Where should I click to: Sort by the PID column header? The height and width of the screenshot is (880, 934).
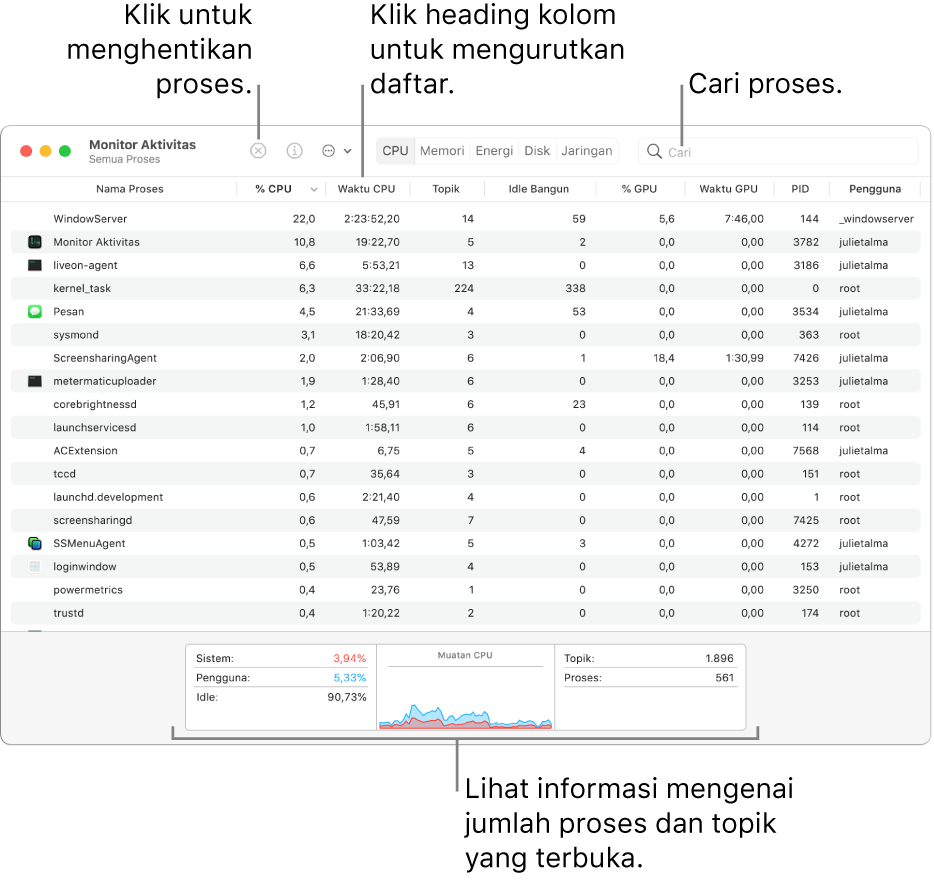pos(800,189)
